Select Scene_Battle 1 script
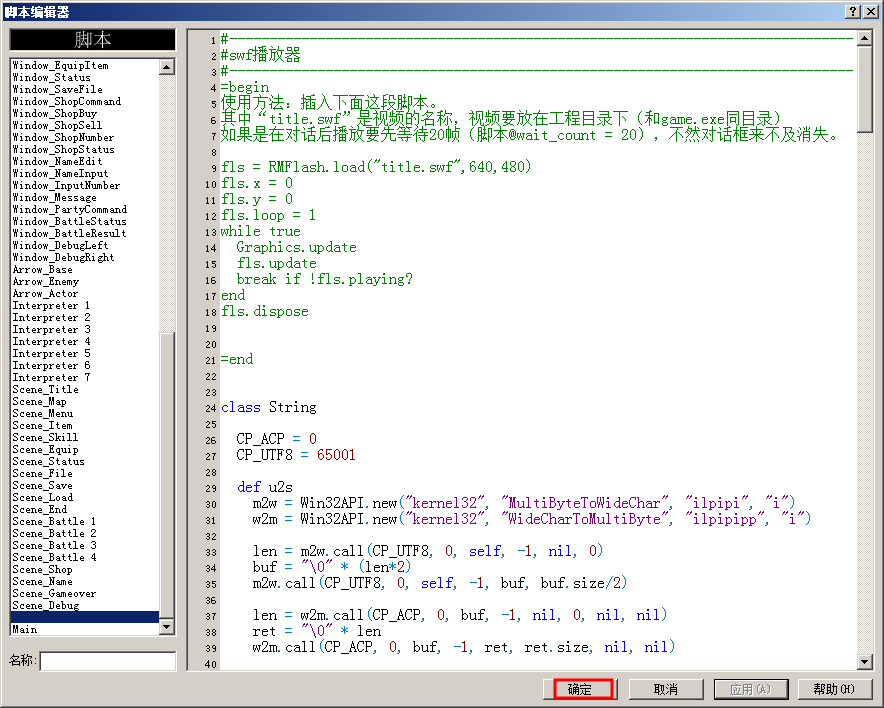The width and height of the screenshot is (884, 708). 54,521
